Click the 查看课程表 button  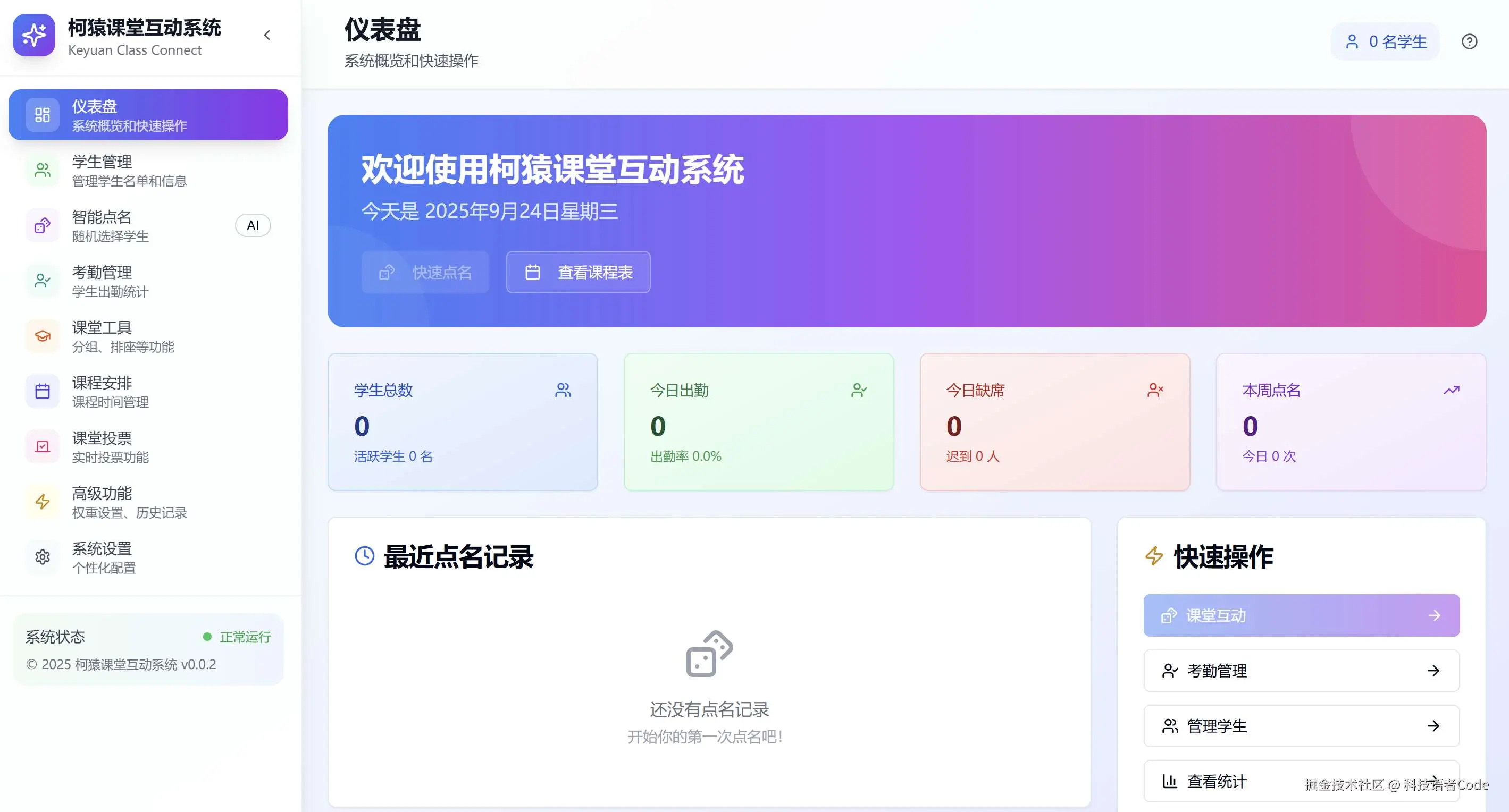[577, 272]
